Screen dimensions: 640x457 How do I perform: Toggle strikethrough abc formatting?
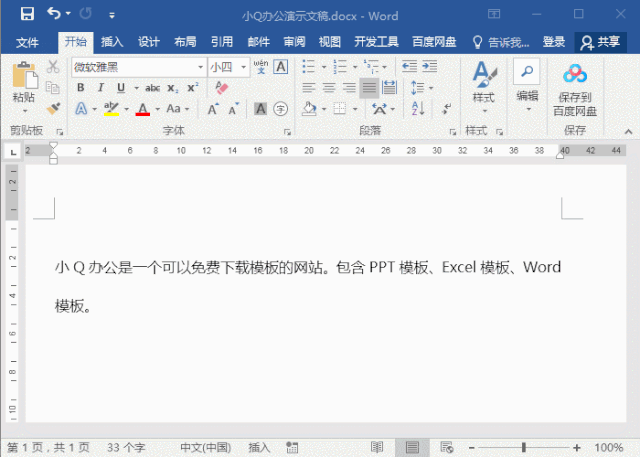[x=153, y=88]
